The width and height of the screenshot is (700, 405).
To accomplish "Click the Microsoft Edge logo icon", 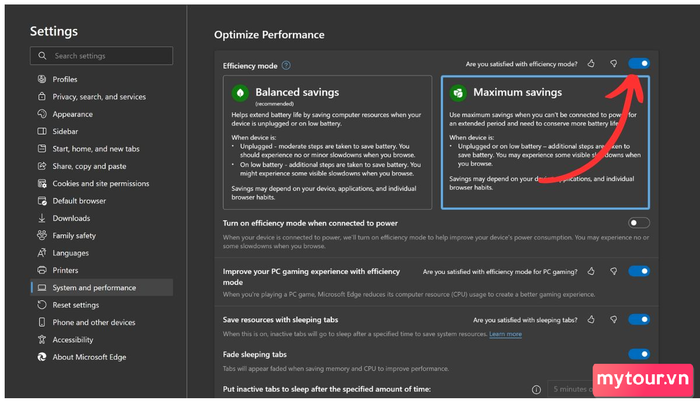I will (x=42, y=357).
